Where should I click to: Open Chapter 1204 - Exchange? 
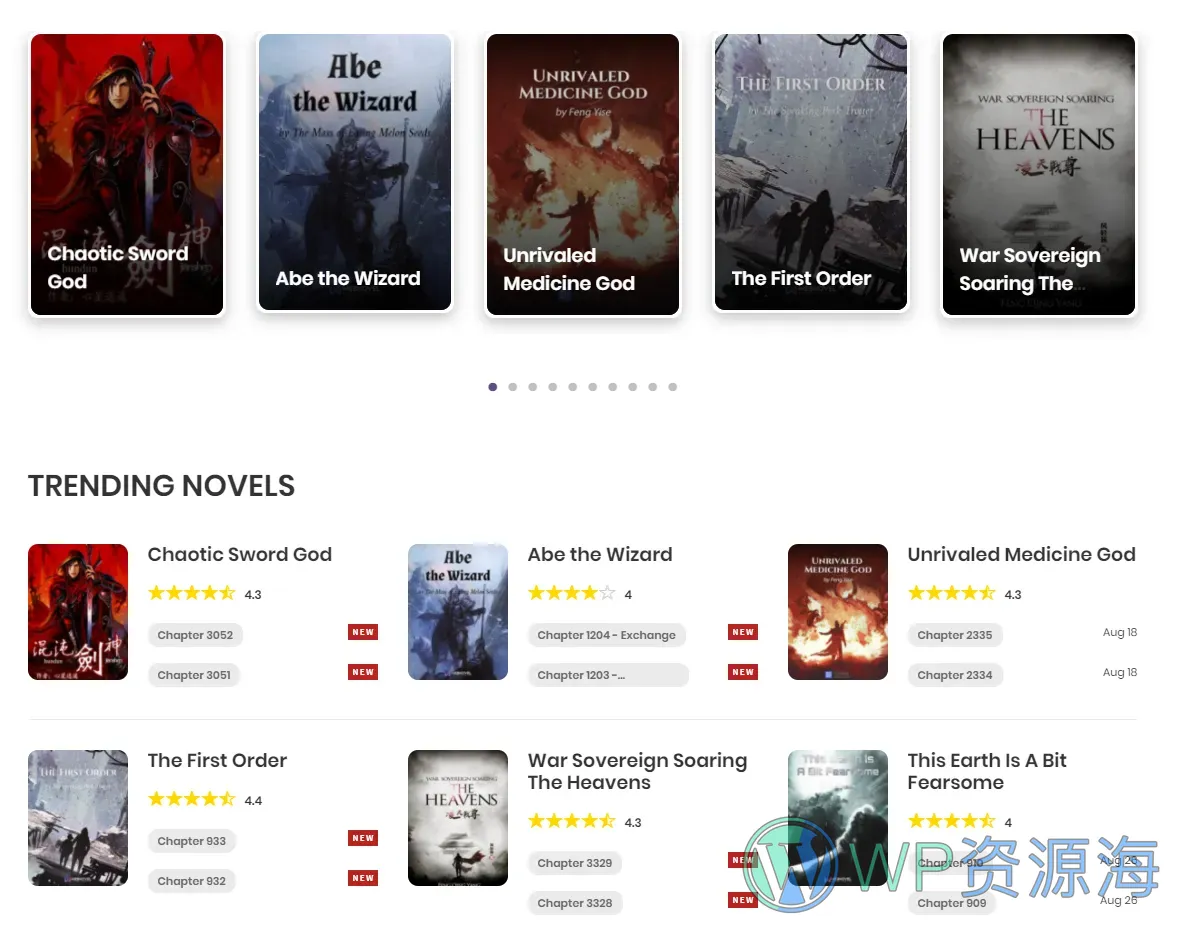coord(607,635)
